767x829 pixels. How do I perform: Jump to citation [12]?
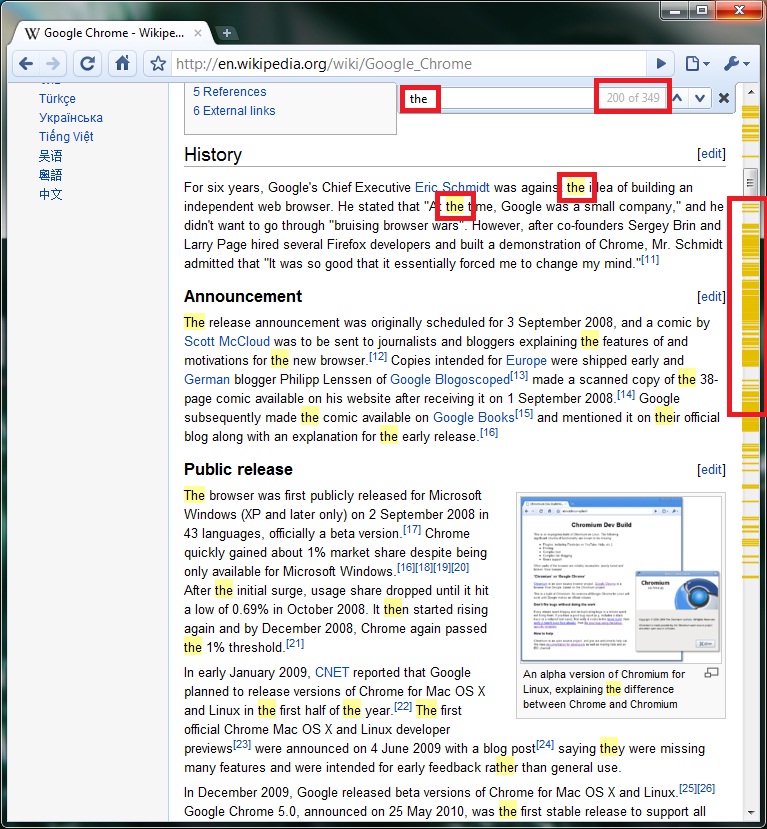pos(378,356)
